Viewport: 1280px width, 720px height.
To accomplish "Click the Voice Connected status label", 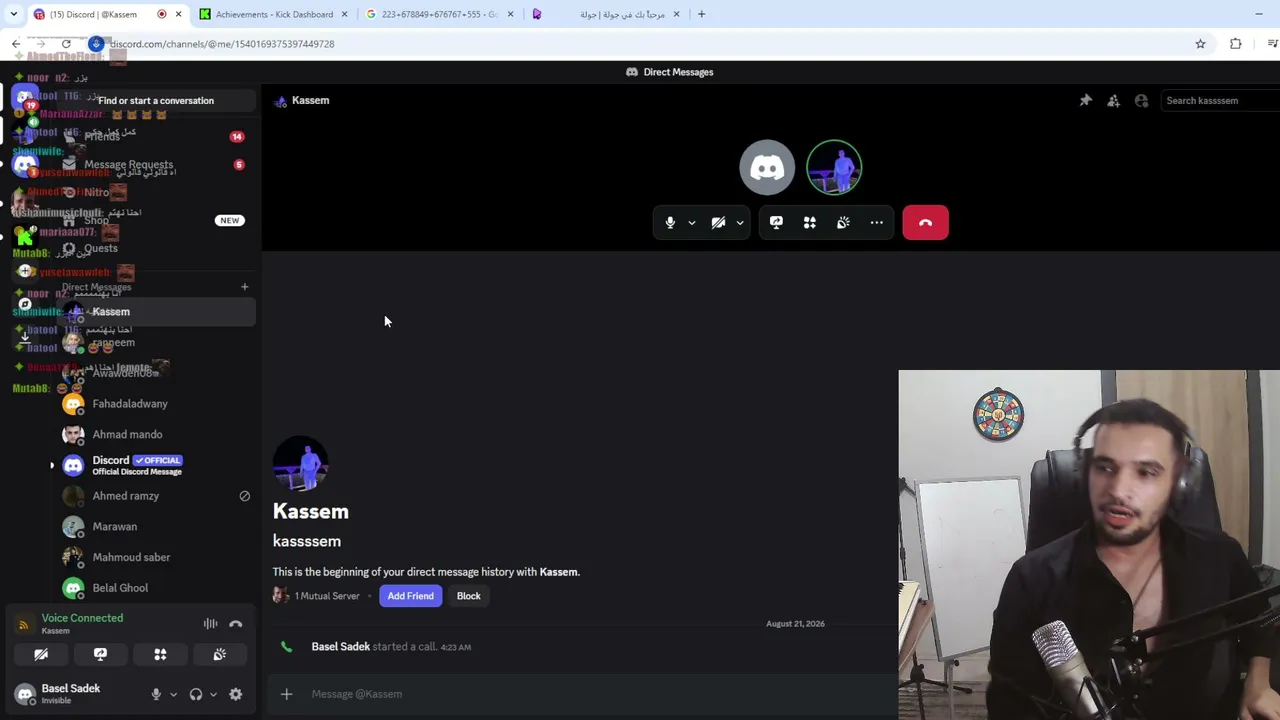I will (x=82, y=618).
